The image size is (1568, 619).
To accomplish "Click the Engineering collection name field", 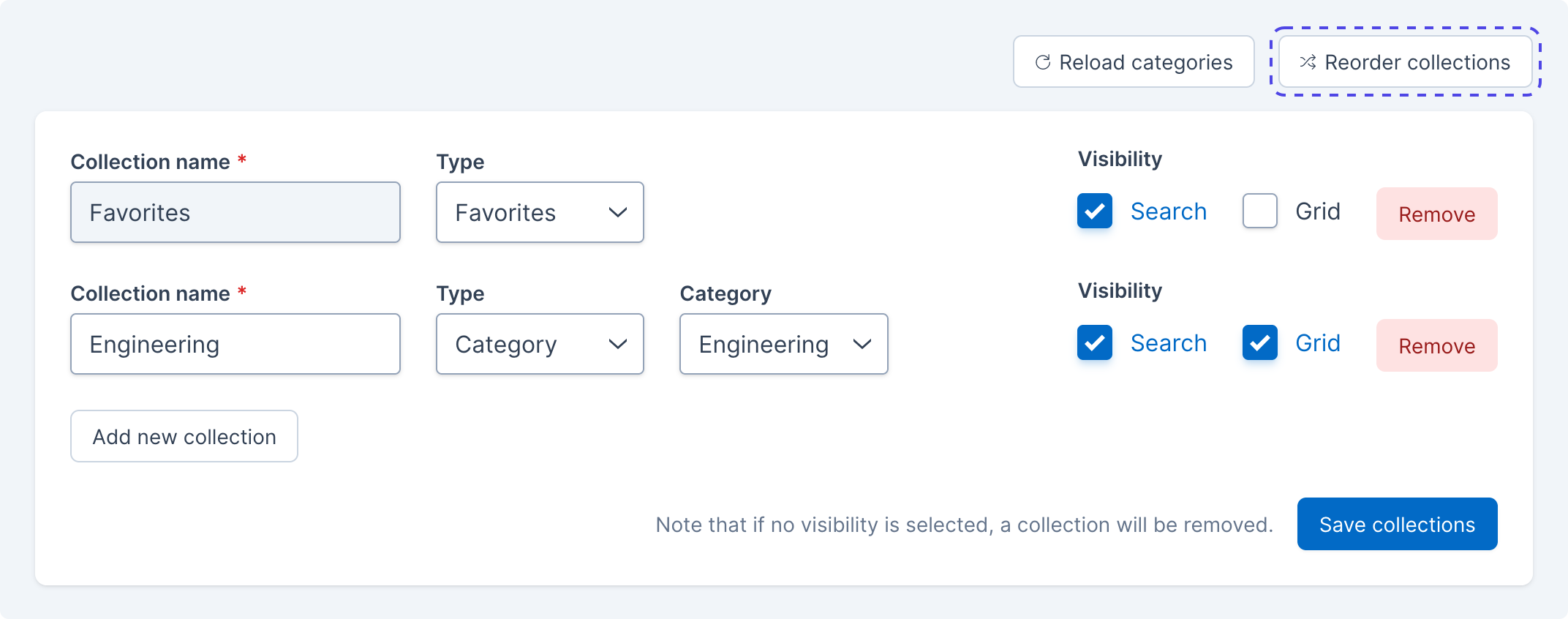I will (235, 344).
